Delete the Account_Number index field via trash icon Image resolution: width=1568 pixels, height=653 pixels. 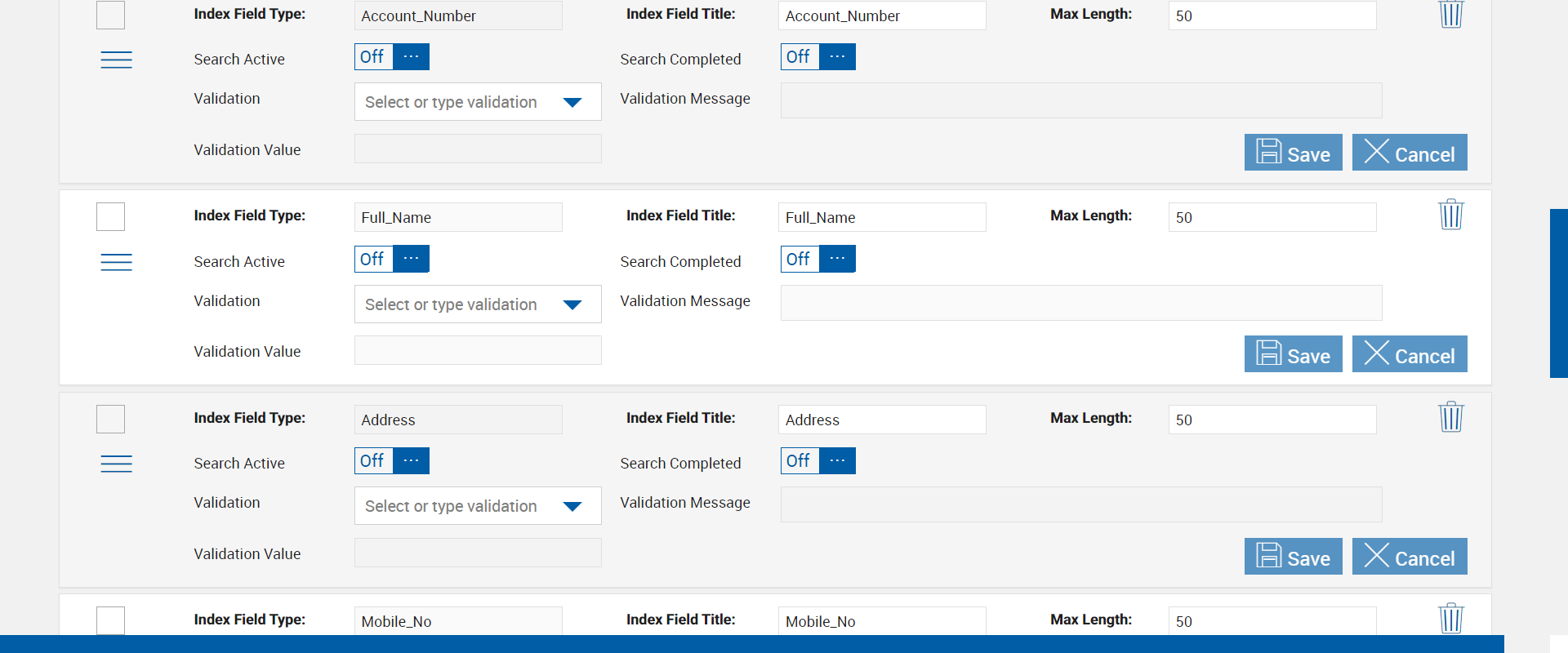pos(1450,14)
